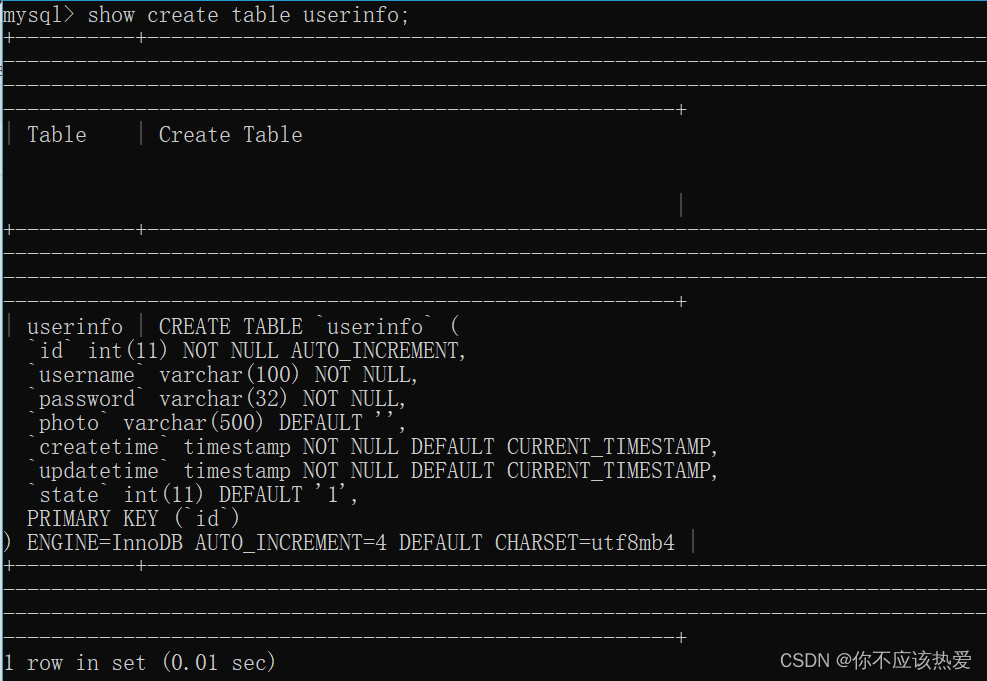Viewport: 987px width, 681px height.
Task: Click the 'Table' column header
Action: [x=56, y=134]
